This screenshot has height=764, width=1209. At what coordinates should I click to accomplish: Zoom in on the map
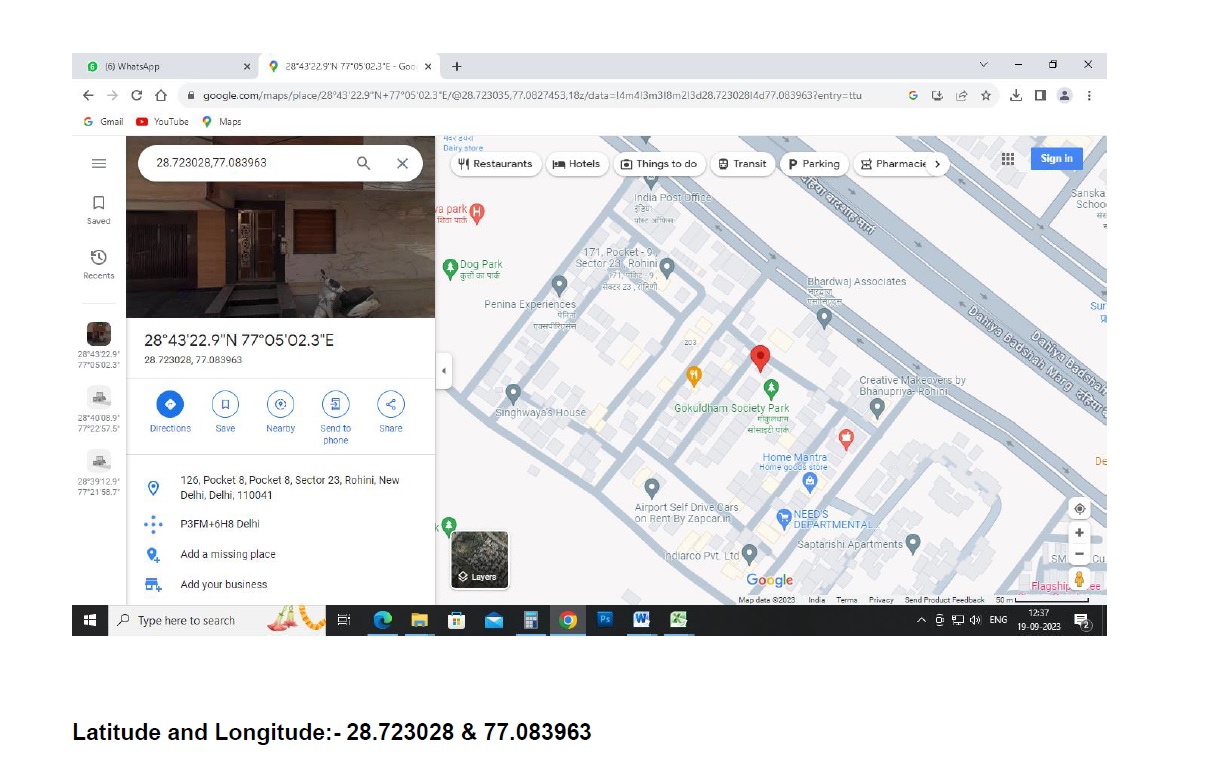pos(1079,533)
